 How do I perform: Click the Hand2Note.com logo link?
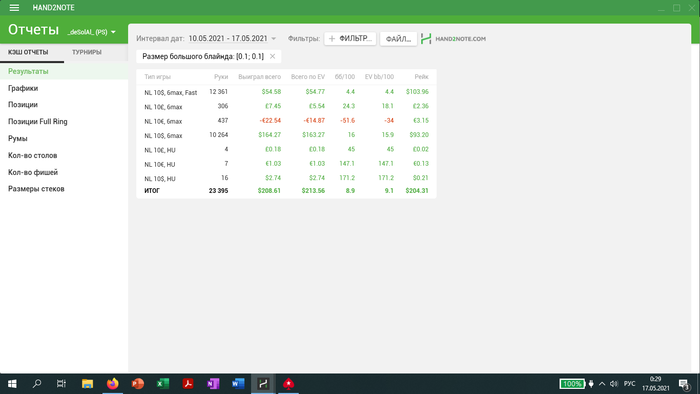point(453,39)
